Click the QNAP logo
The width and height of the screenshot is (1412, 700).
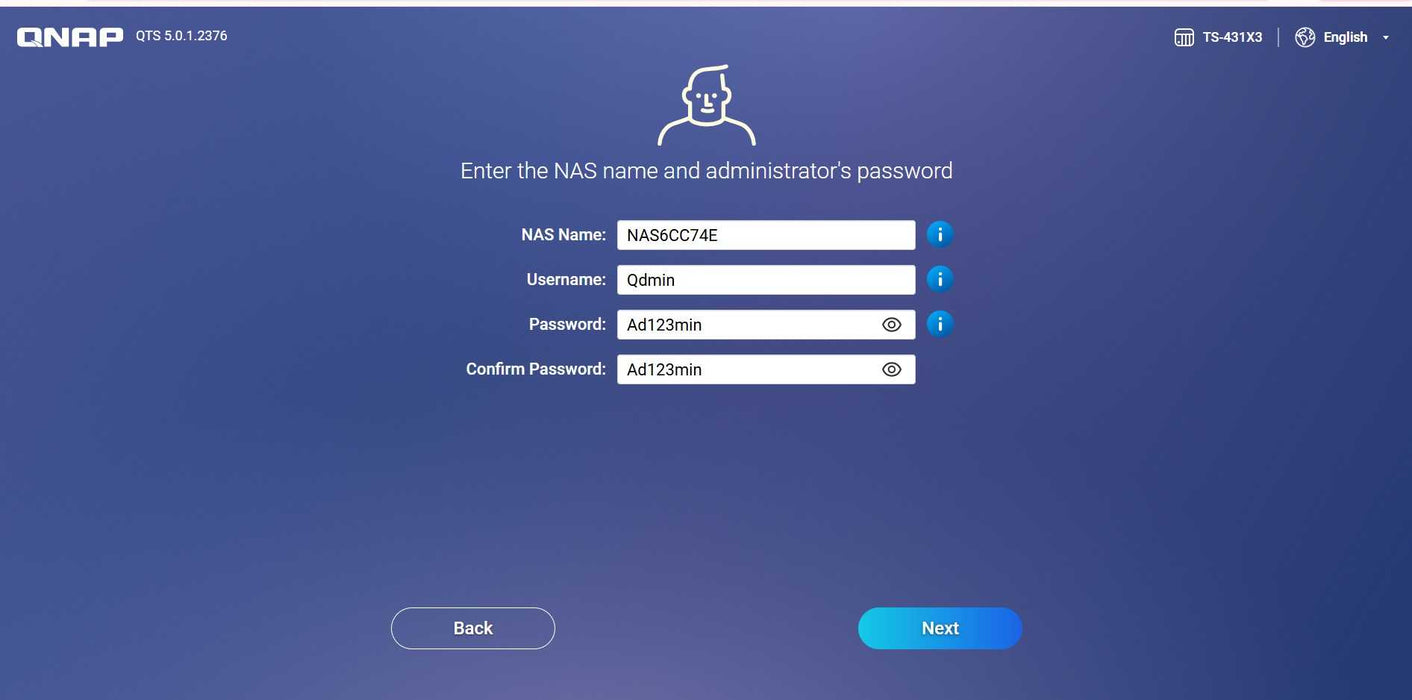(x=70, y=37)
